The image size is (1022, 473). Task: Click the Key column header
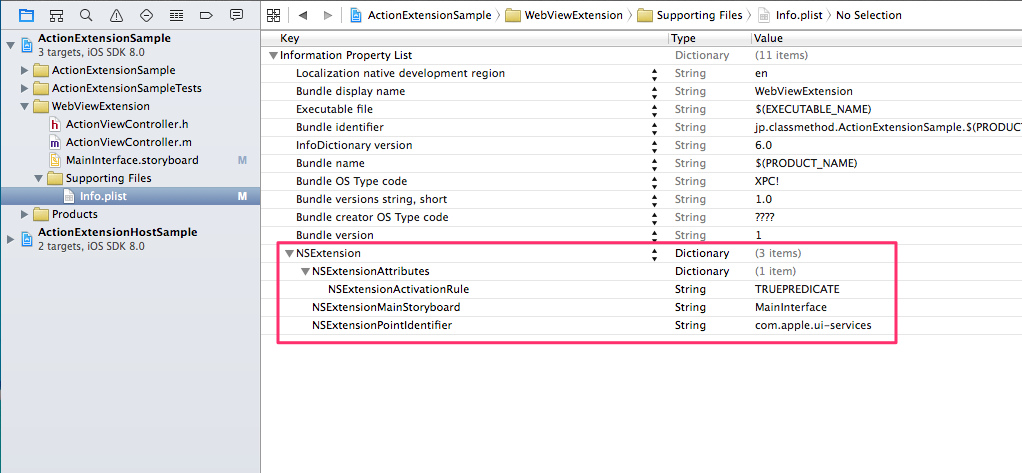coord(290,38)
